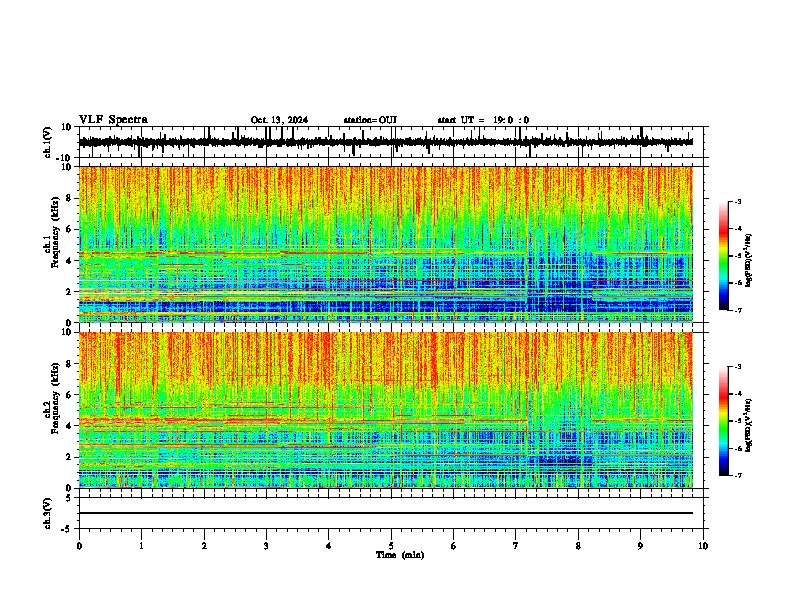Click the "2" kHz tick on ch.2 spectrogram axis
Viewport: 792px width, 612px height.
tap(69, 457)
